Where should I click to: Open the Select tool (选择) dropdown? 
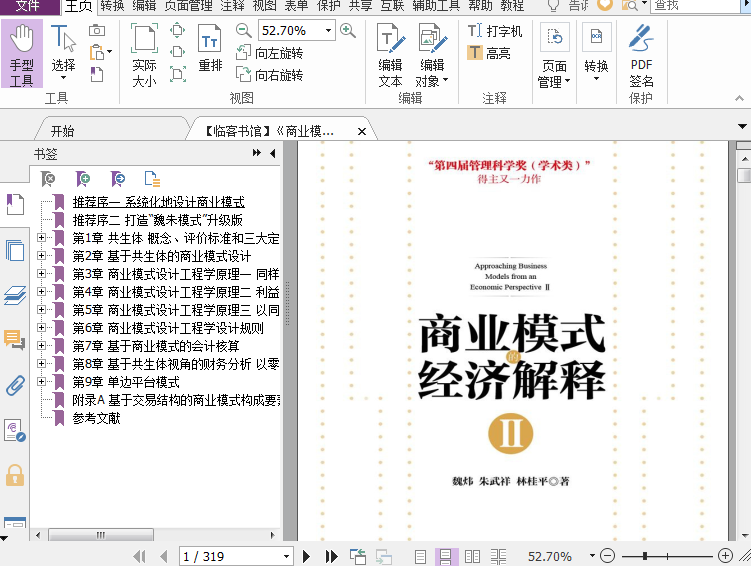[63, 77]
